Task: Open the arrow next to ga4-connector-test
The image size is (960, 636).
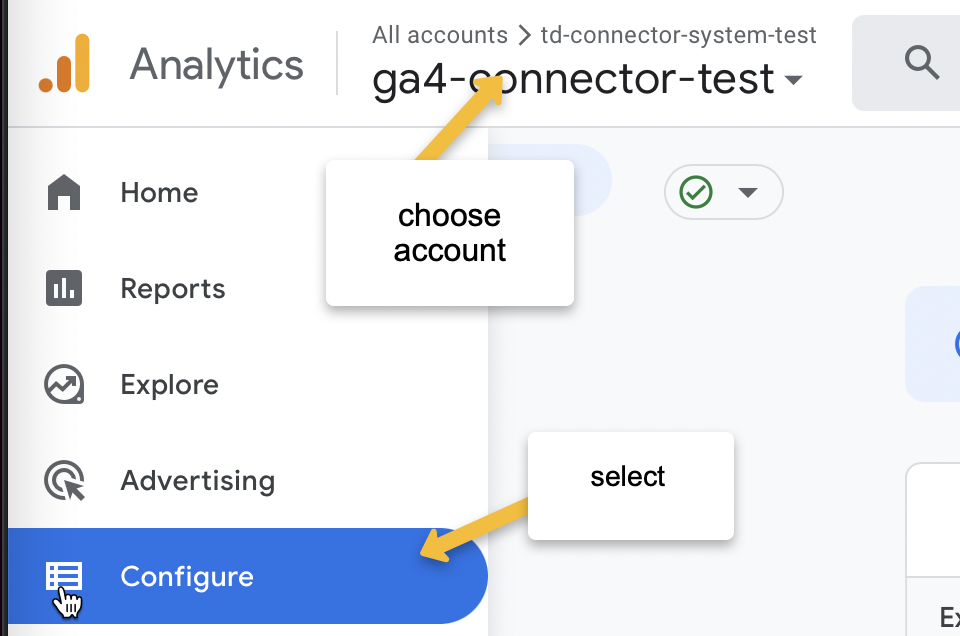Action: pyautogui.click(x=793, y=80)
